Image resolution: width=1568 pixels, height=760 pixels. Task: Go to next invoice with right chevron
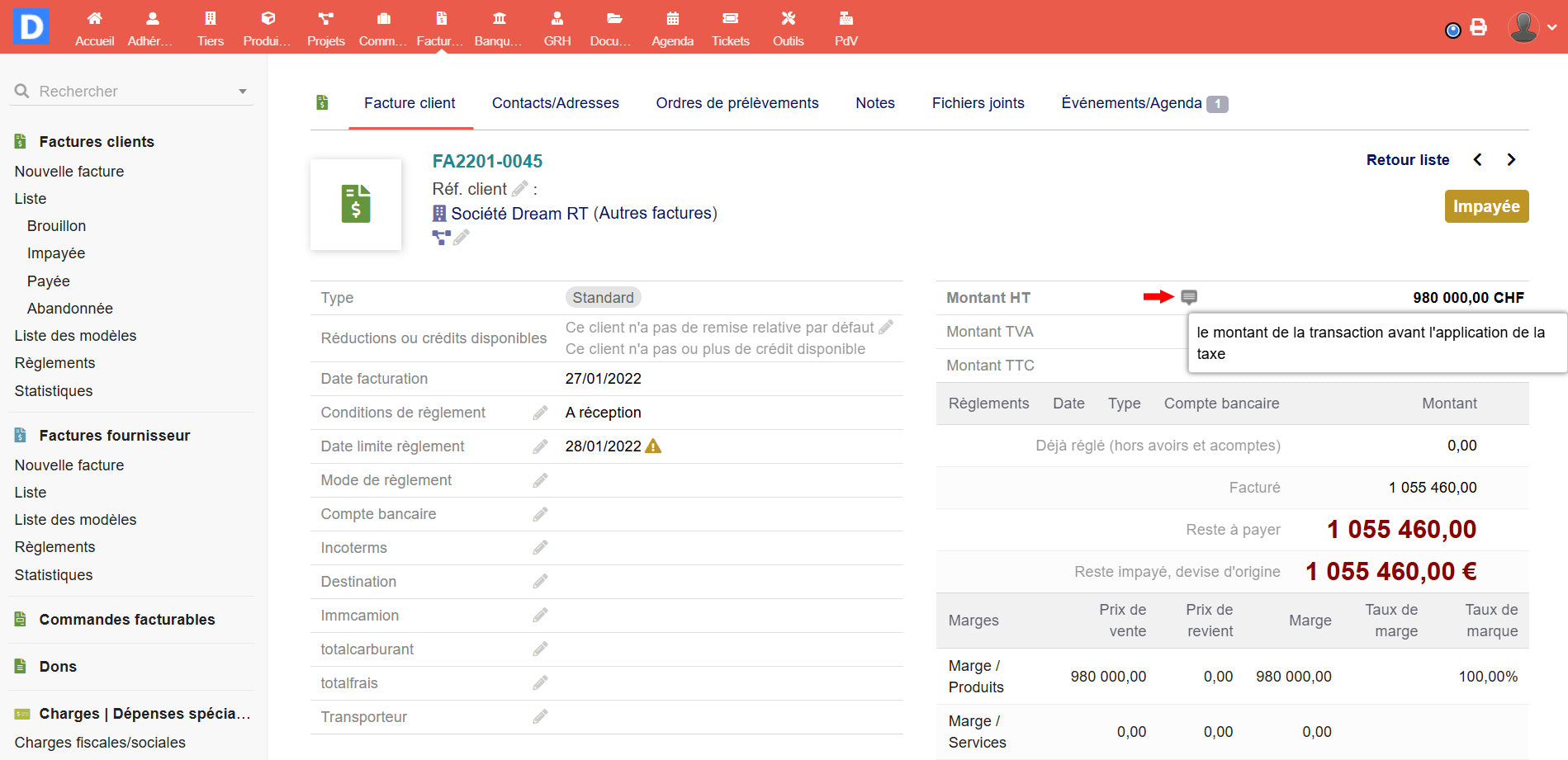click(x=1511, y=160)
